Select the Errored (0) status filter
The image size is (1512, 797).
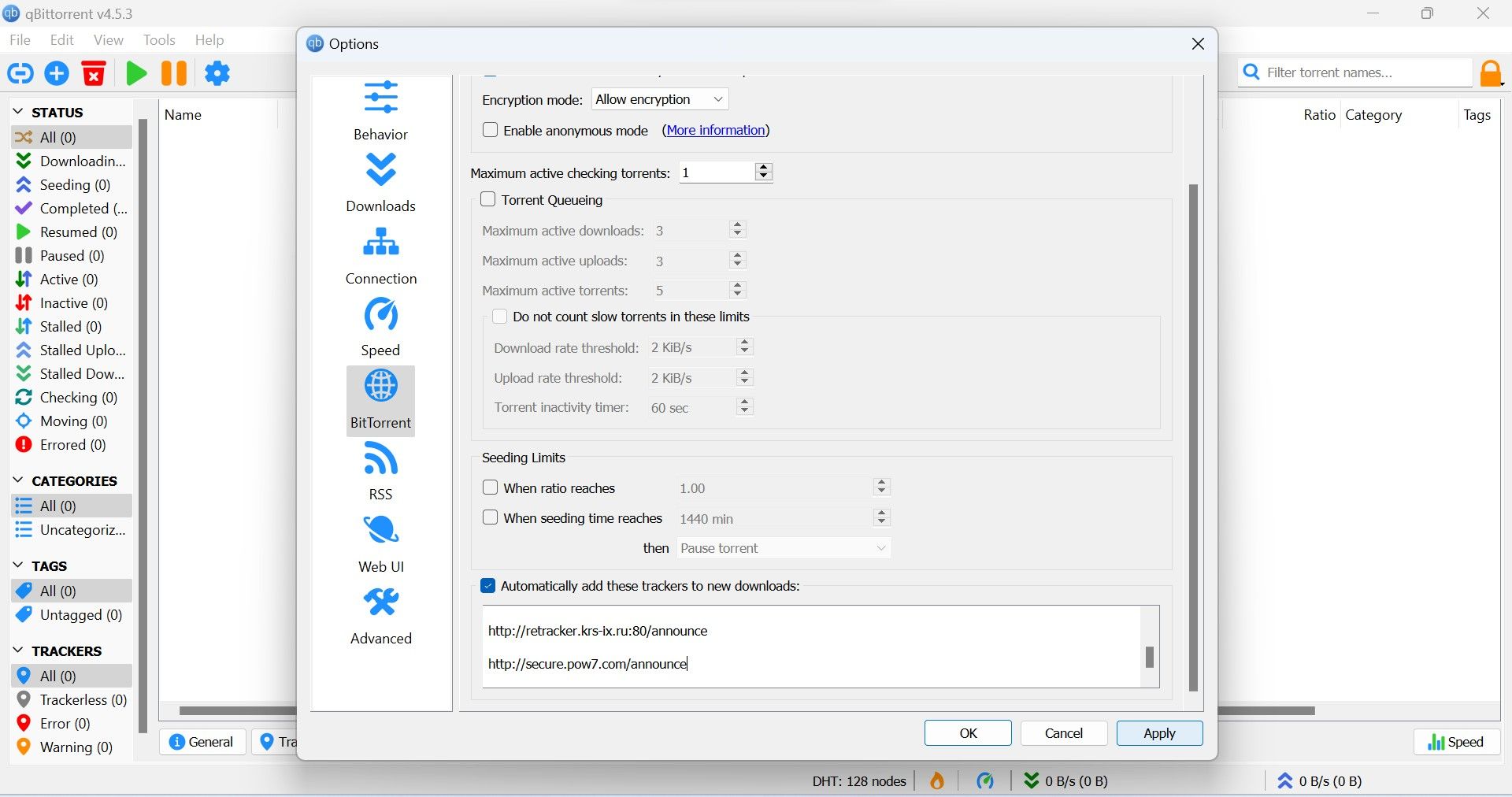point(72,444)
